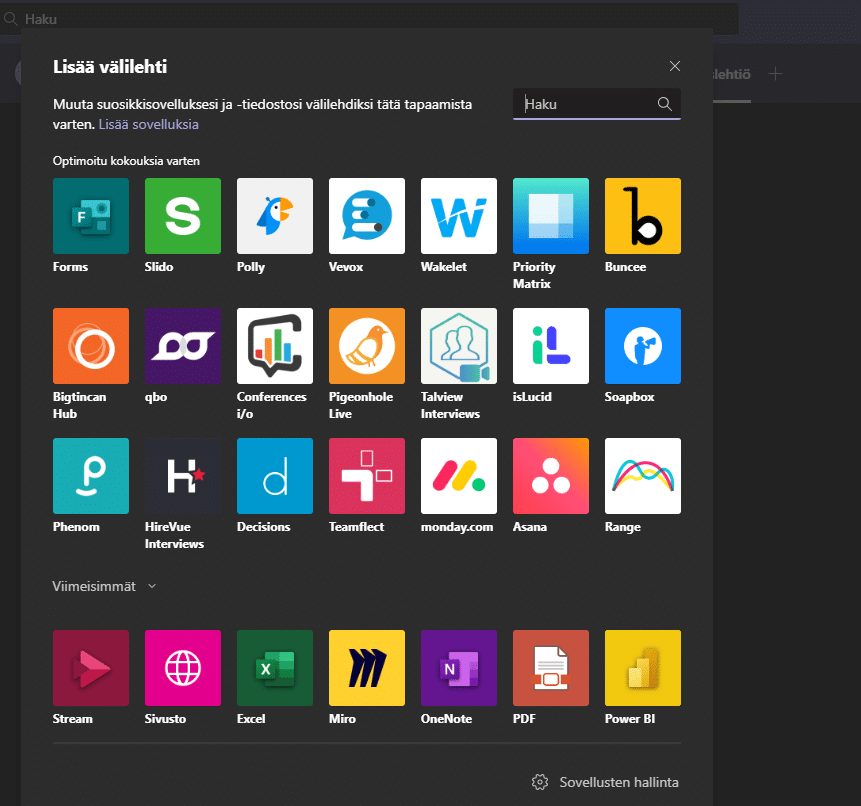This screenshot has height=806, width=861.
Task: Select the Sivusto website app icon
Action: [183, 668]
